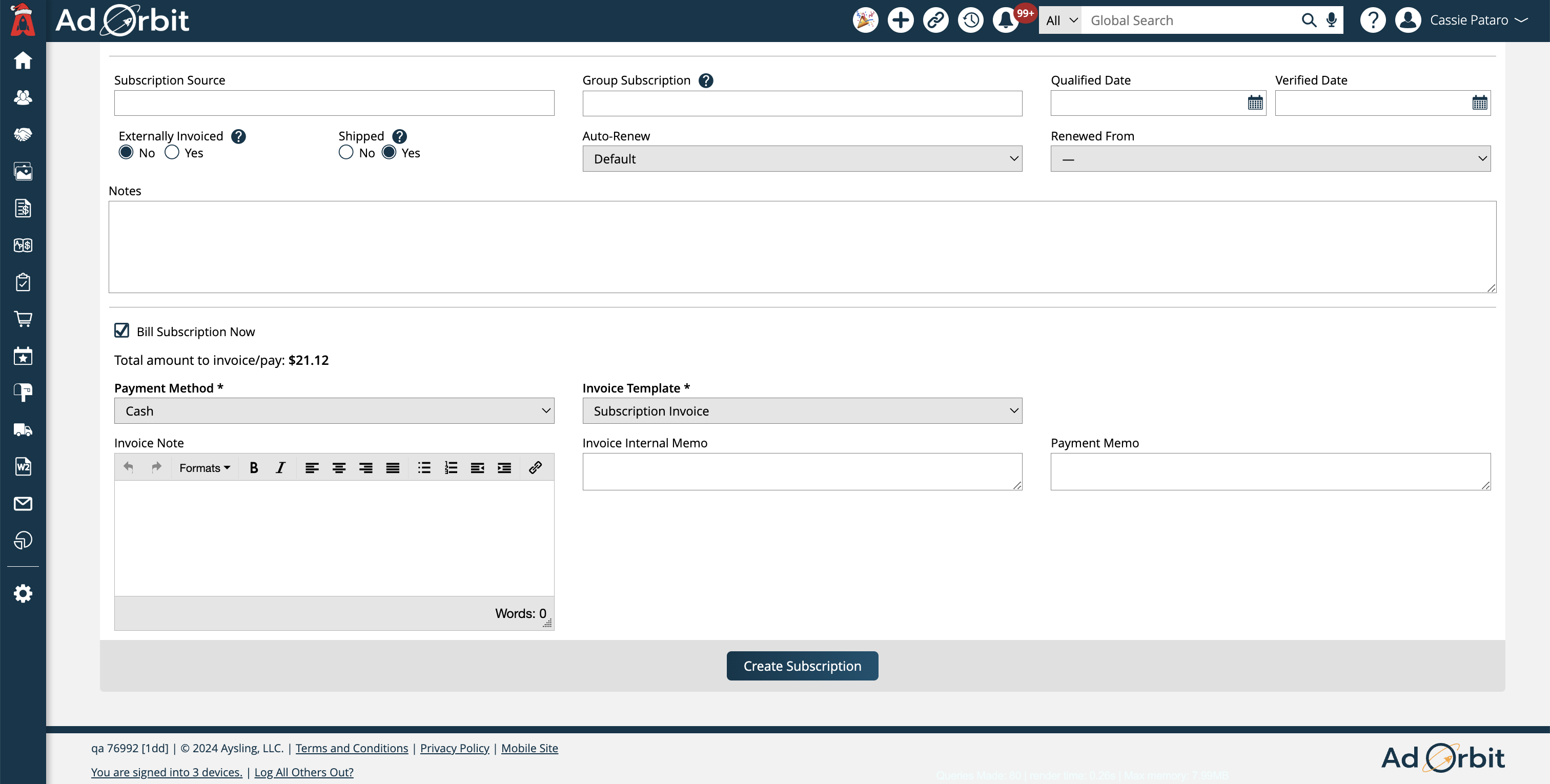Screen dimensions: 1550x784
Task: Open the Invoice Template dropdown
Action: (802, 411)
